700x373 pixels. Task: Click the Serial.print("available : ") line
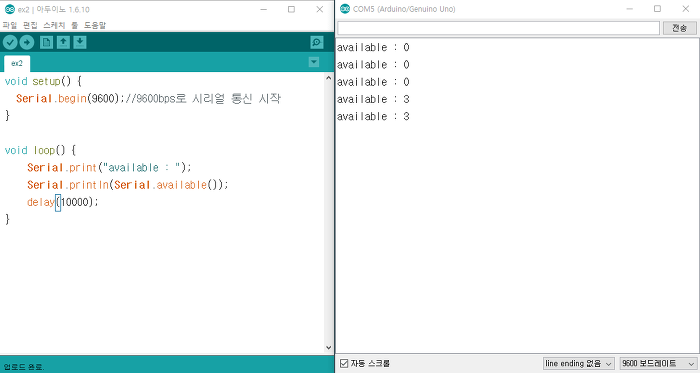109,168
